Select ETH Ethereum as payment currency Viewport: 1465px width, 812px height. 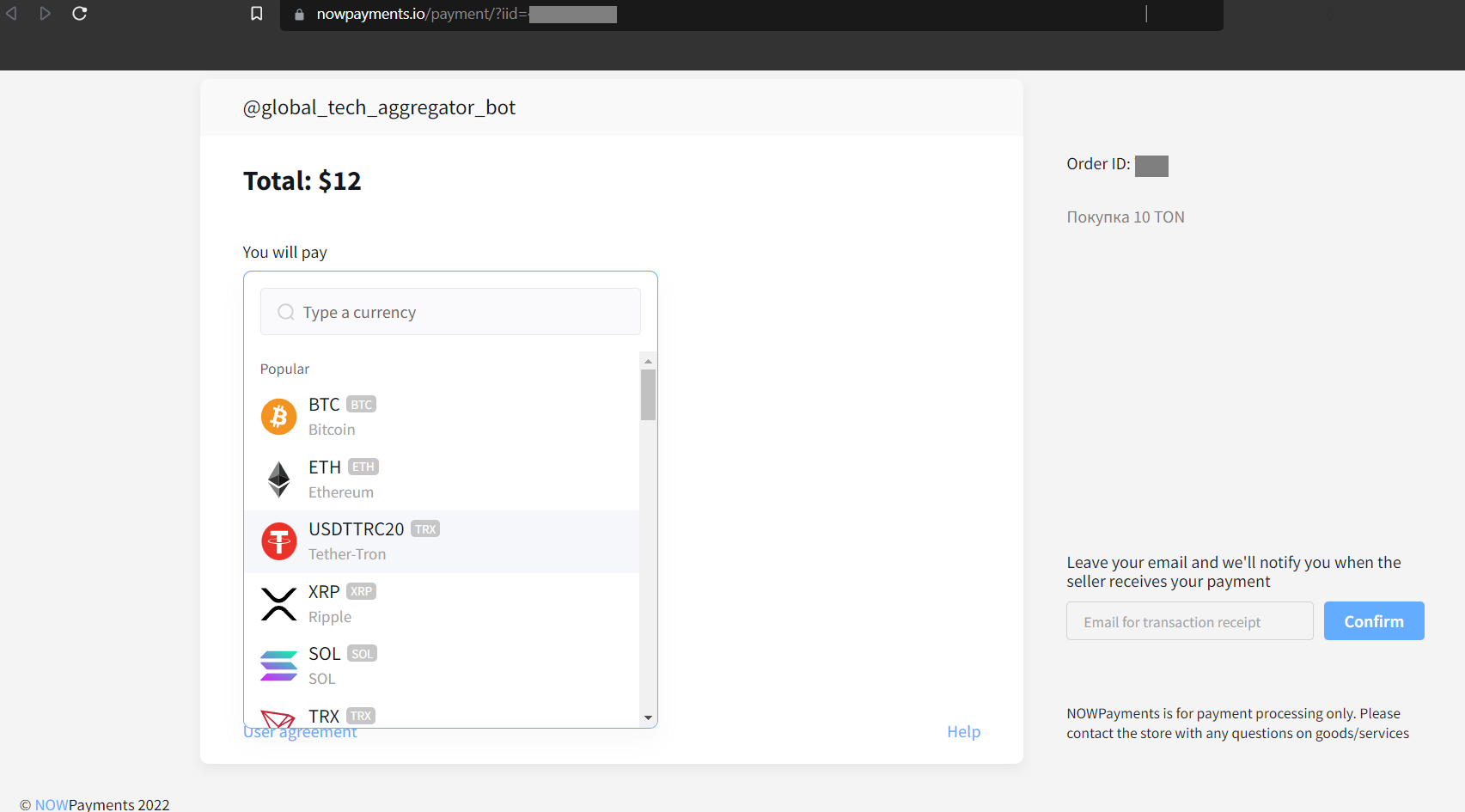(442, 479)
